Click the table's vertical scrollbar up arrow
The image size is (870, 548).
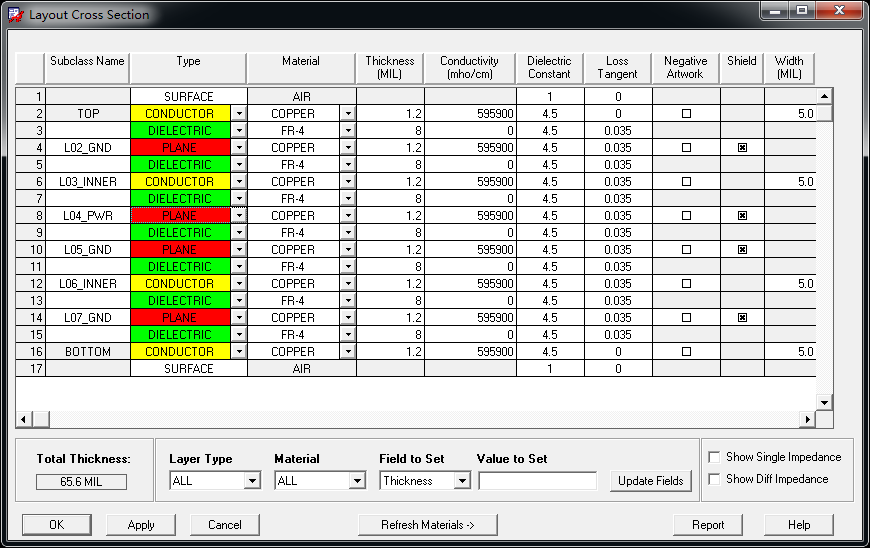click(825, 96)
